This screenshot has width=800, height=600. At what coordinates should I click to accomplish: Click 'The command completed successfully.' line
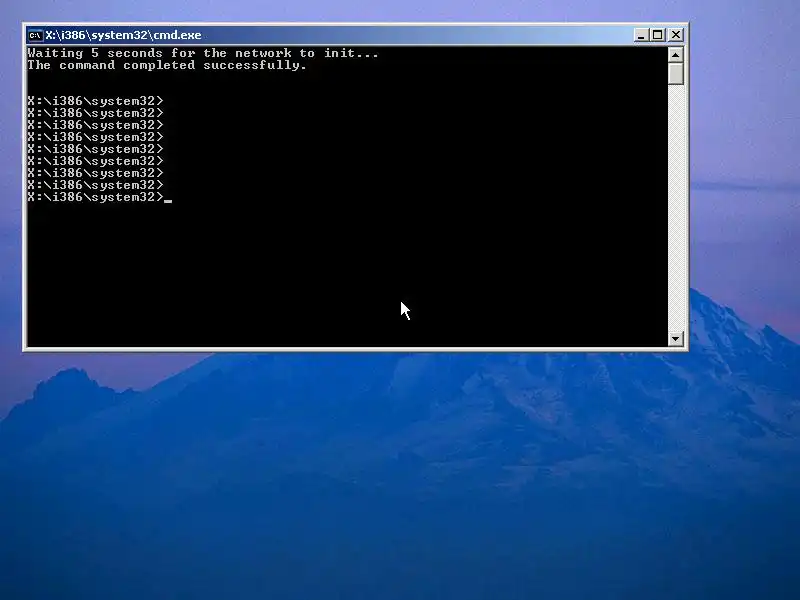(x=167, y=65)
